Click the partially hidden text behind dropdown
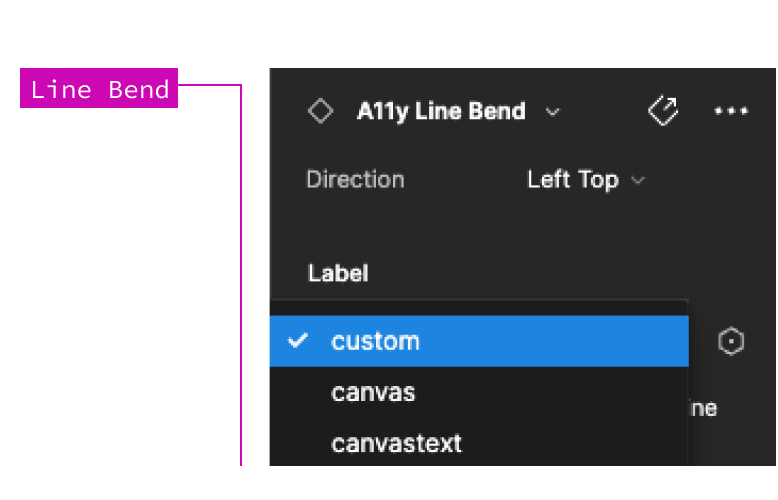The image size is (778, 500). click(x=703, y=409)
